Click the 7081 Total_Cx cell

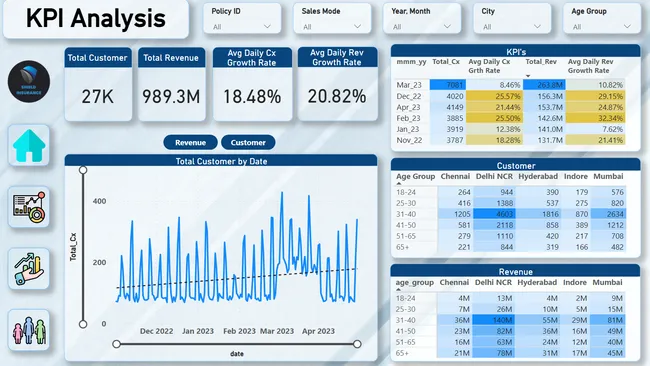click(448, 85)
